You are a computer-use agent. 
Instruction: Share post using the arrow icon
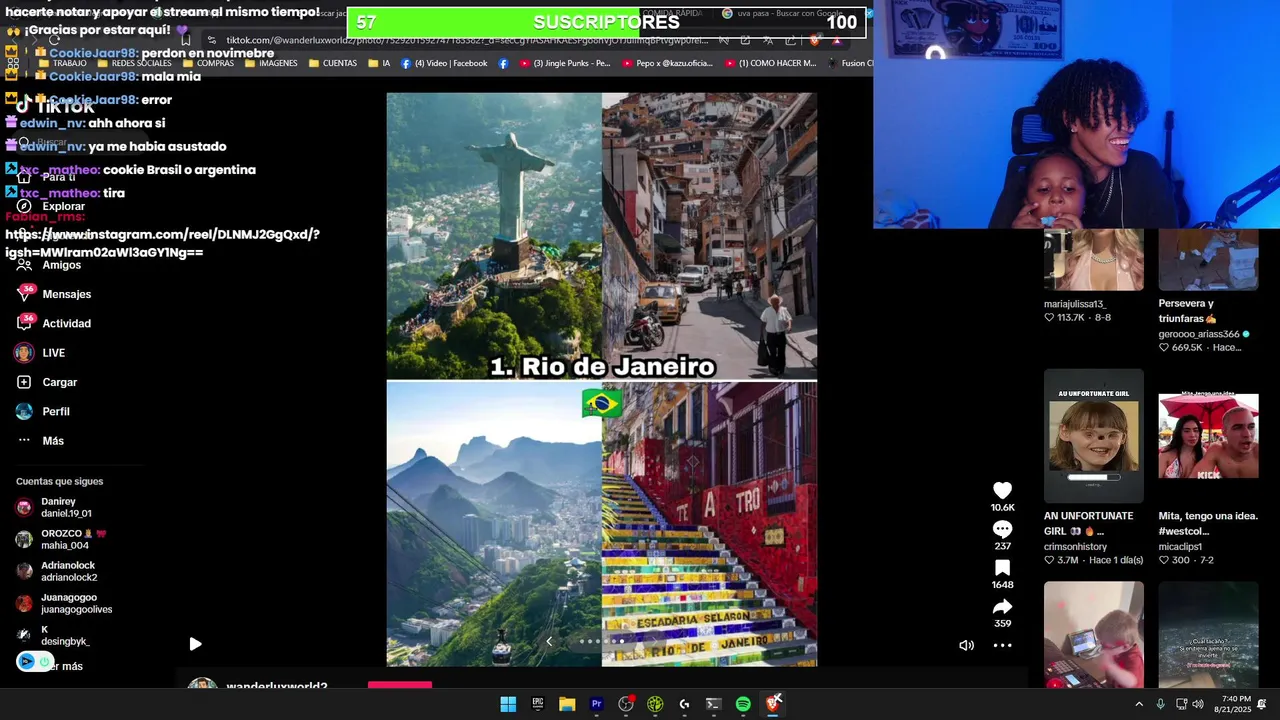[1002, 606]
